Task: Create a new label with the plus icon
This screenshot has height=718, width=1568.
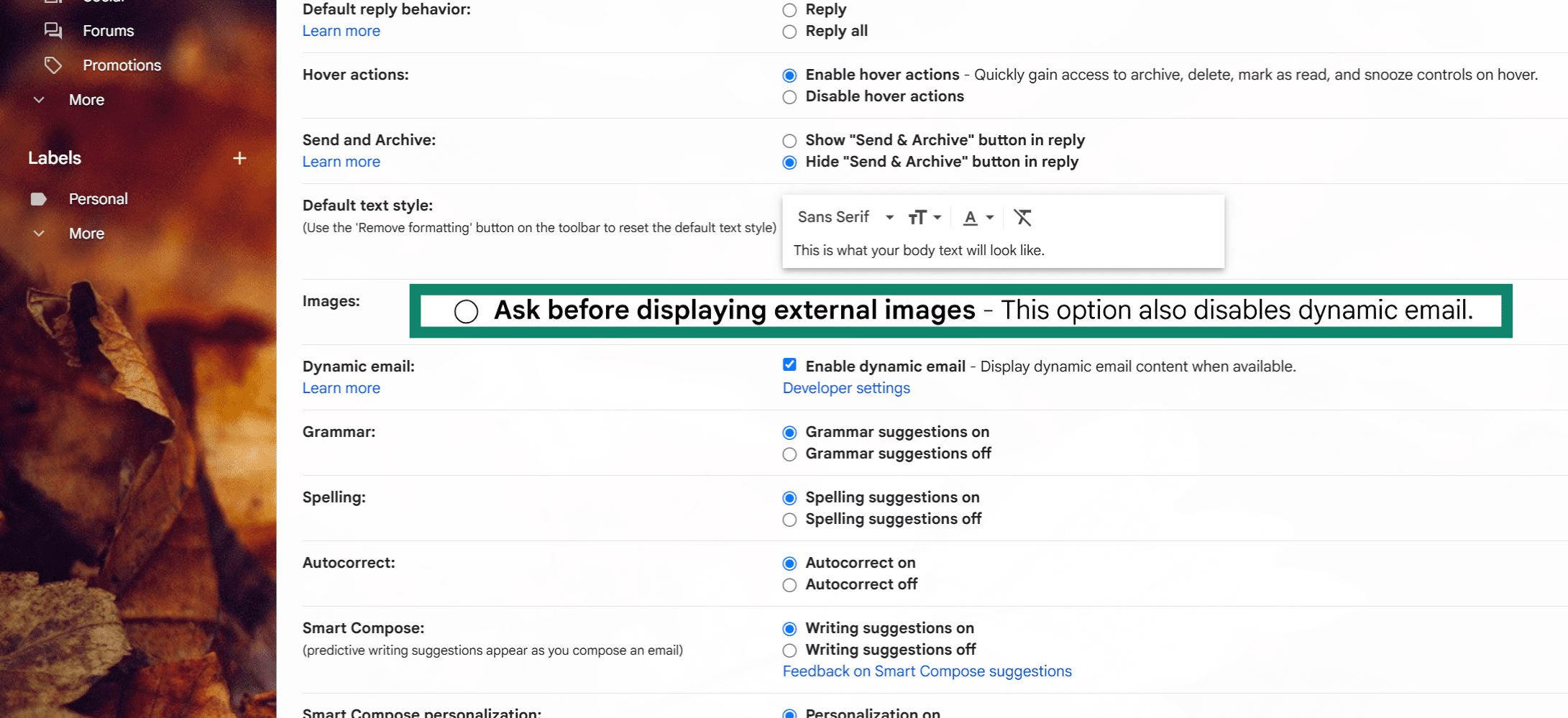Action: 239,158
